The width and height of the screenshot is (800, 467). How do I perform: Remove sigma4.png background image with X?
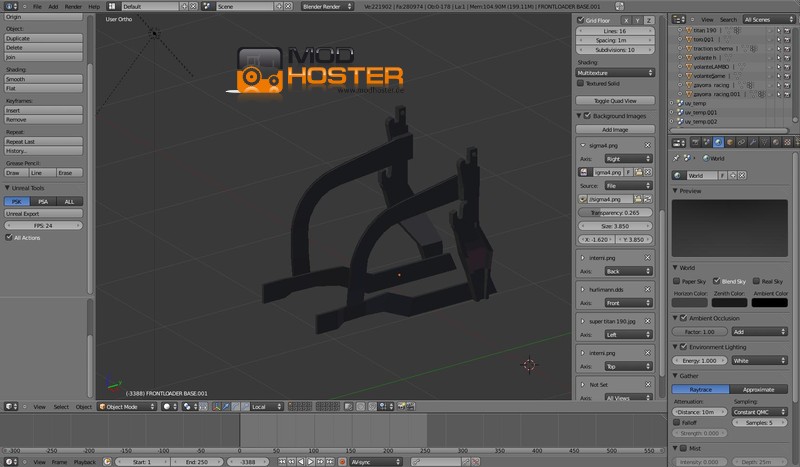[x=647, y=145]
